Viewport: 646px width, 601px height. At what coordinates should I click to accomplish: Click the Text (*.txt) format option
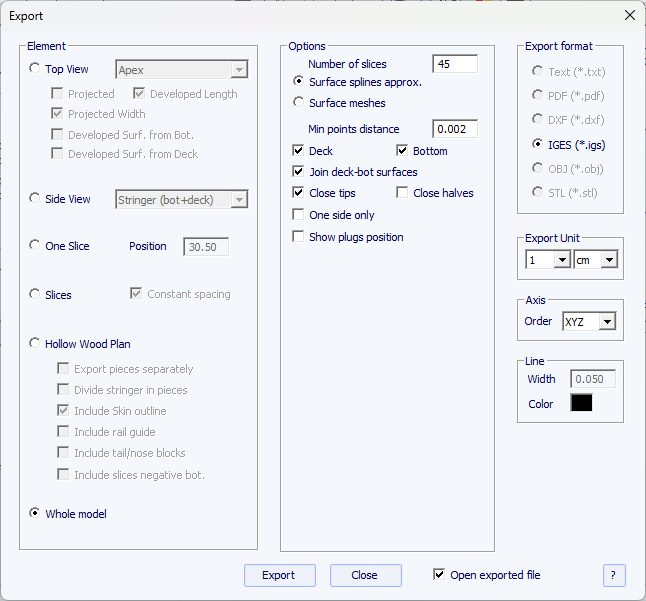coord(537,71)
